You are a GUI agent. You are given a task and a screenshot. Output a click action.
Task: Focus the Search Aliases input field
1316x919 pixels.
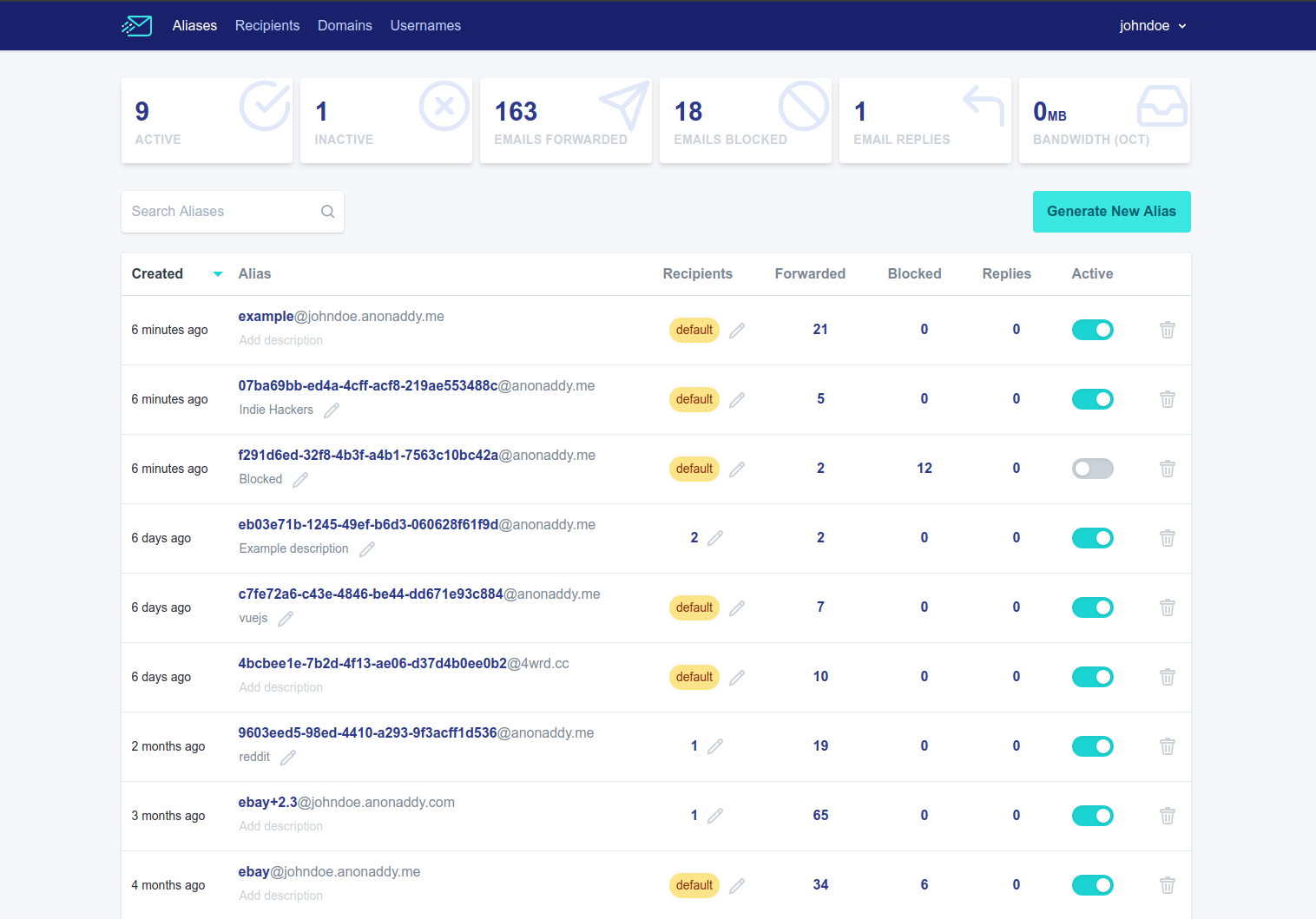tap(221, 212)
